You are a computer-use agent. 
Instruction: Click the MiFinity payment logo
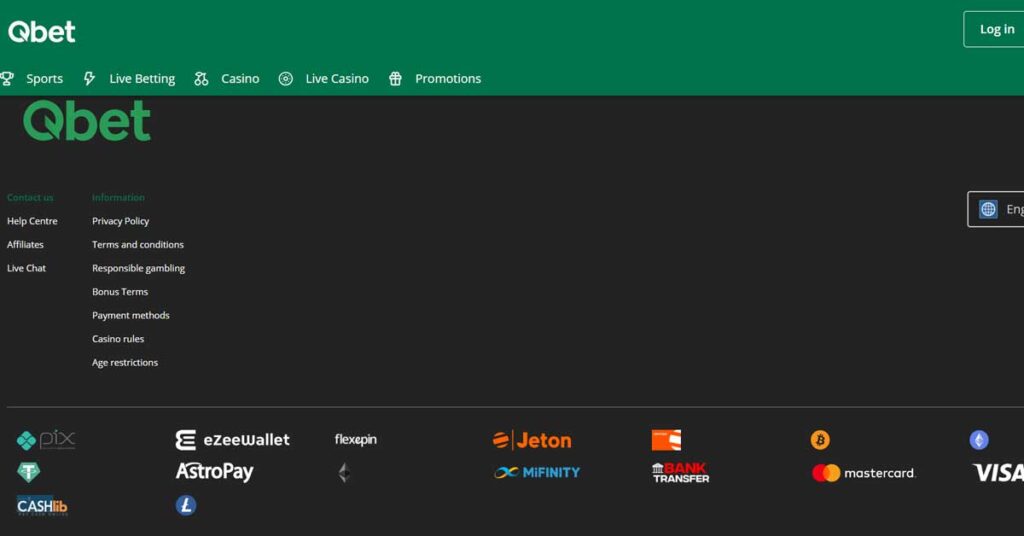pyautogui.click(x=537, y=472)
